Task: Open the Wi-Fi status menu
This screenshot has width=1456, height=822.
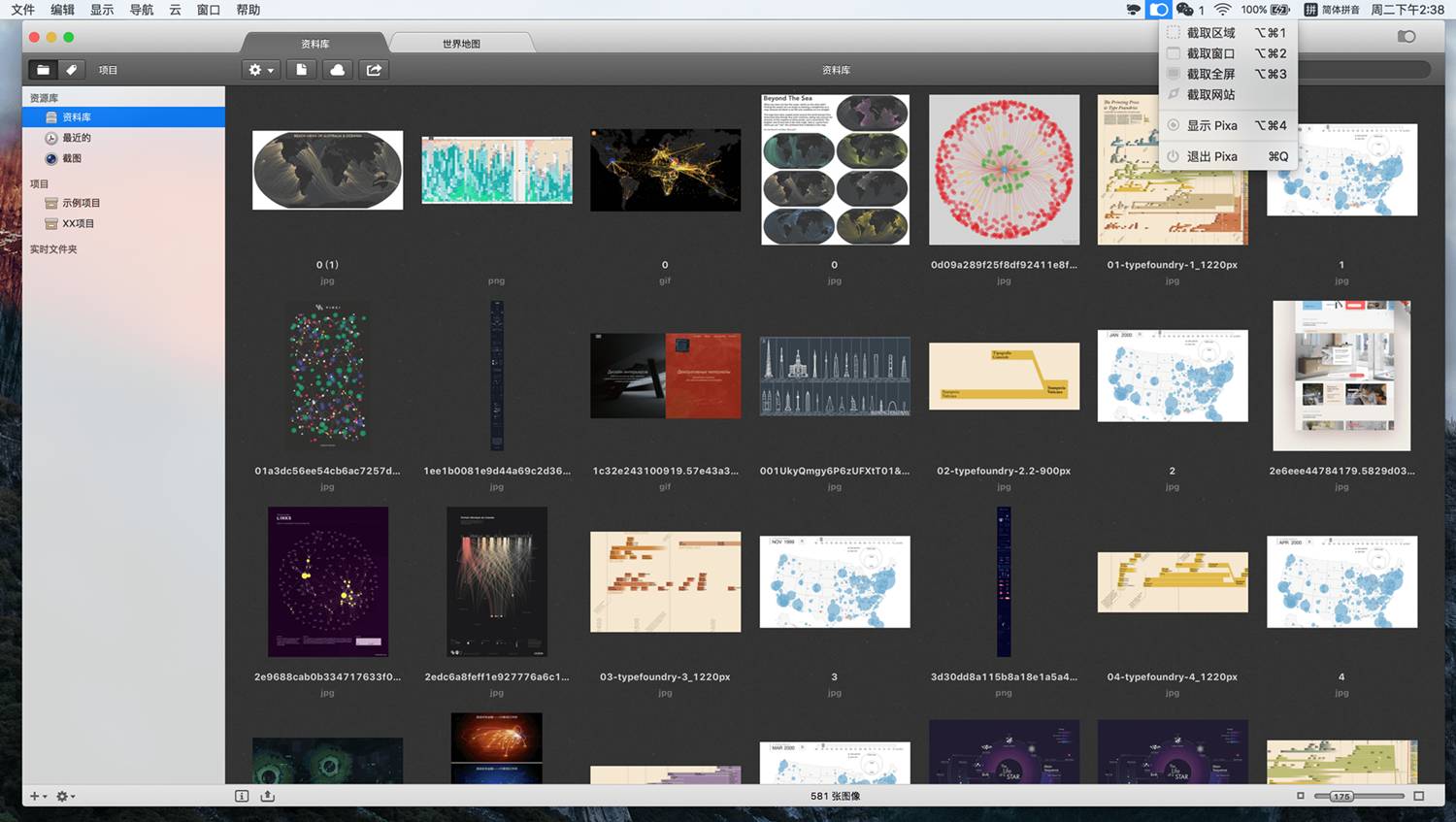Action: point(1223,10)
